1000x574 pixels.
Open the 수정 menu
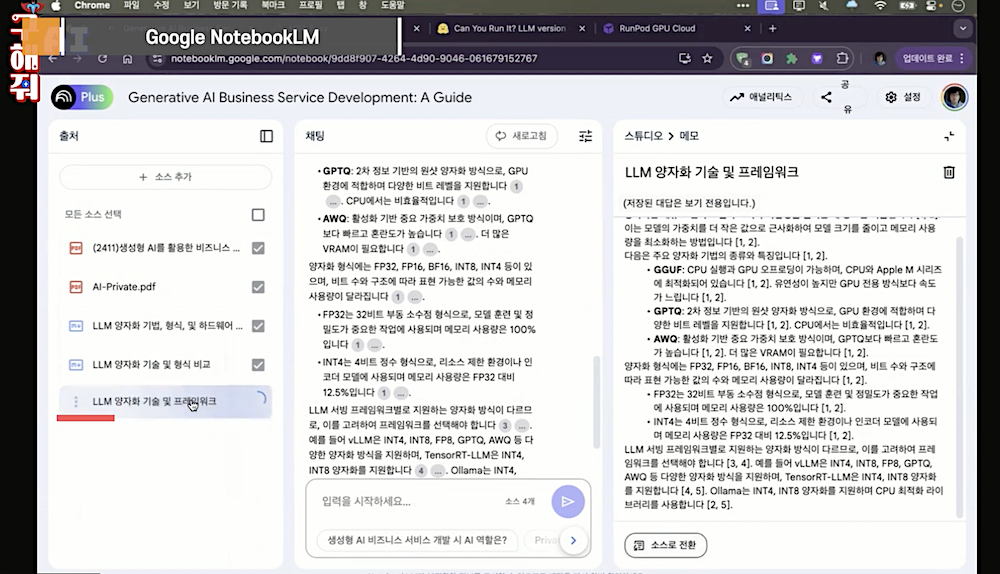tap(161, 5)
